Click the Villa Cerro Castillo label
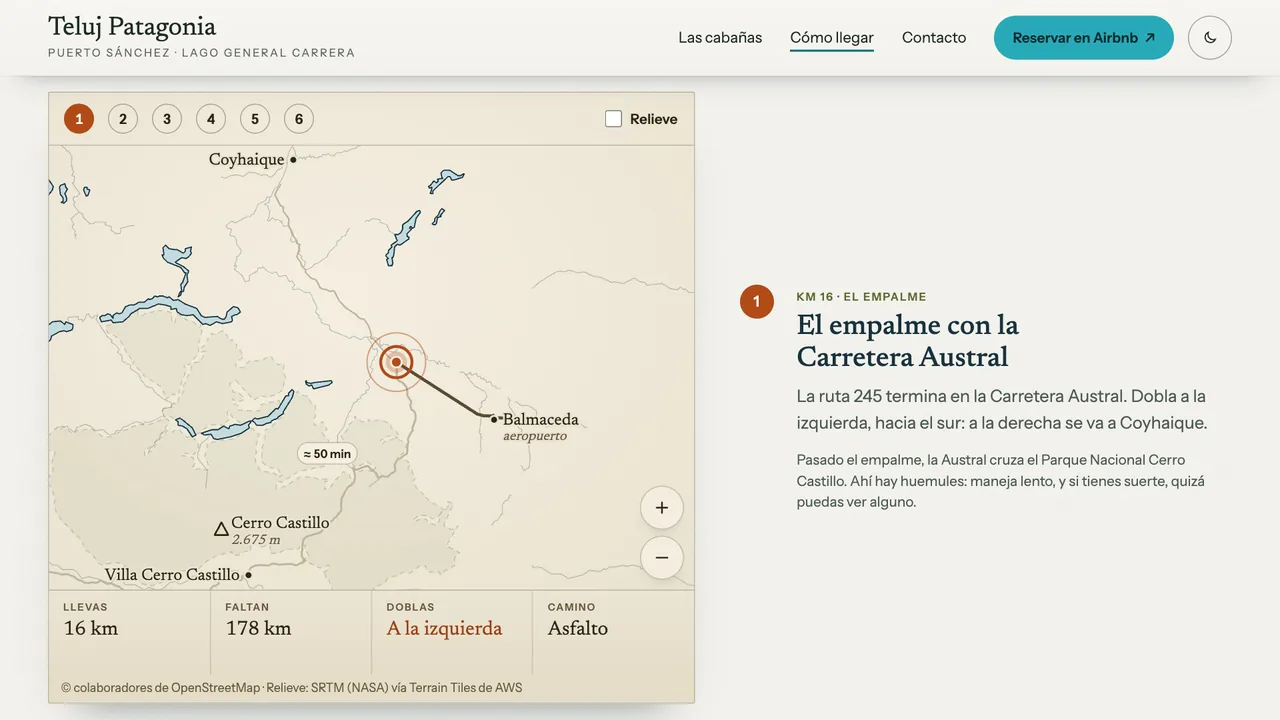The height and width of the screenshot is (720, 1280). pos(172,575)
